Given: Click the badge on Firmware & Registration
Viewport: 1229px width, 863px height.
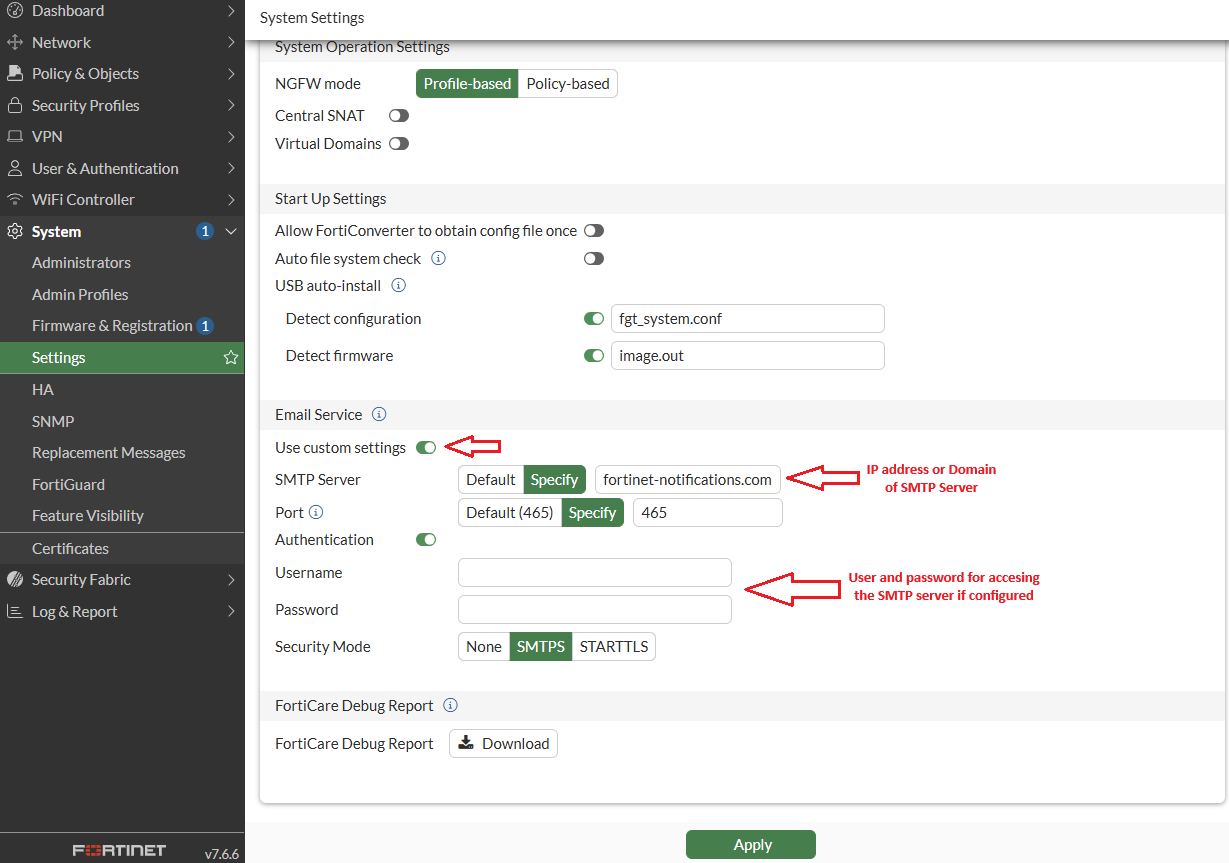Looking at the screenshot, I should (205, 326).
